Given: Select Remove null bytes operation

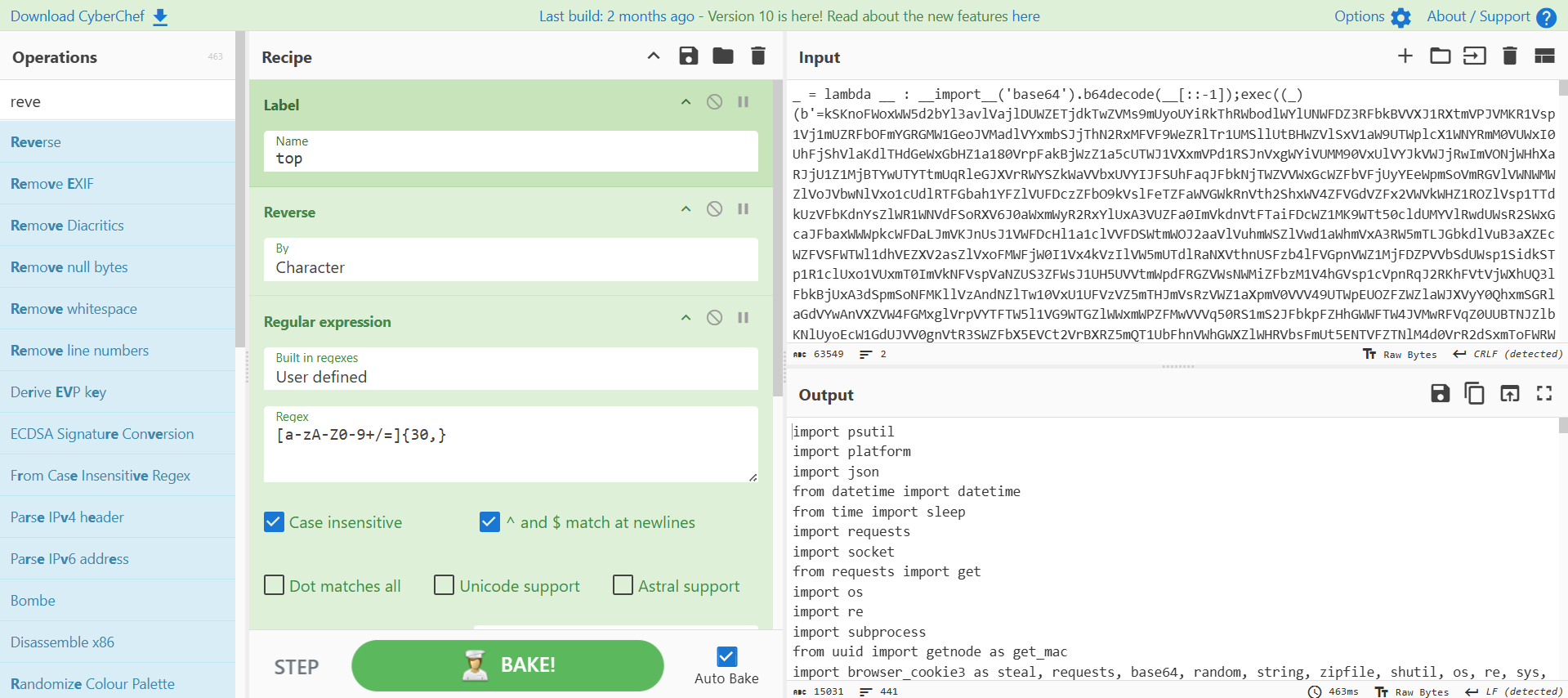Looking at the screenshot, I should 118,266.
